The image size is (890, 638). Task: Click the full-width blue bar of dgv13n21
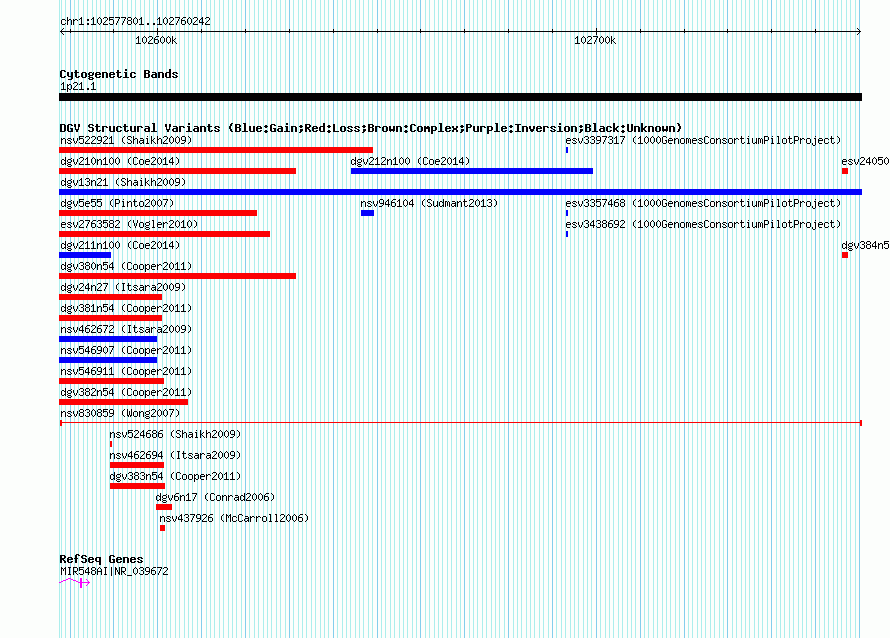click(x=460, y=192)
